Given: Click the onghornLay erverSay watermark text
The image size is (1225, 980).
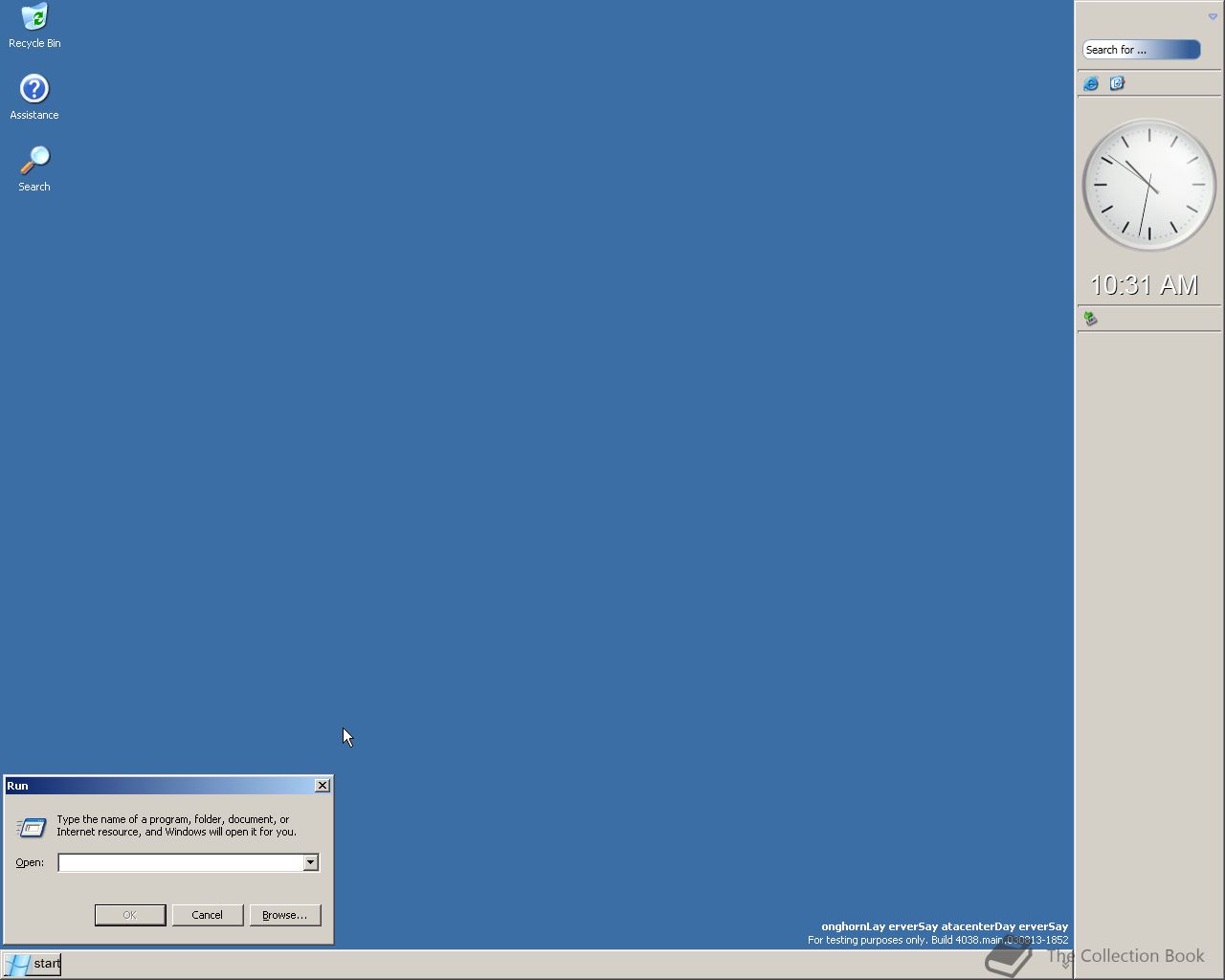Looking at the screenshot, I should pyautogui.click(x=945, y=926).
